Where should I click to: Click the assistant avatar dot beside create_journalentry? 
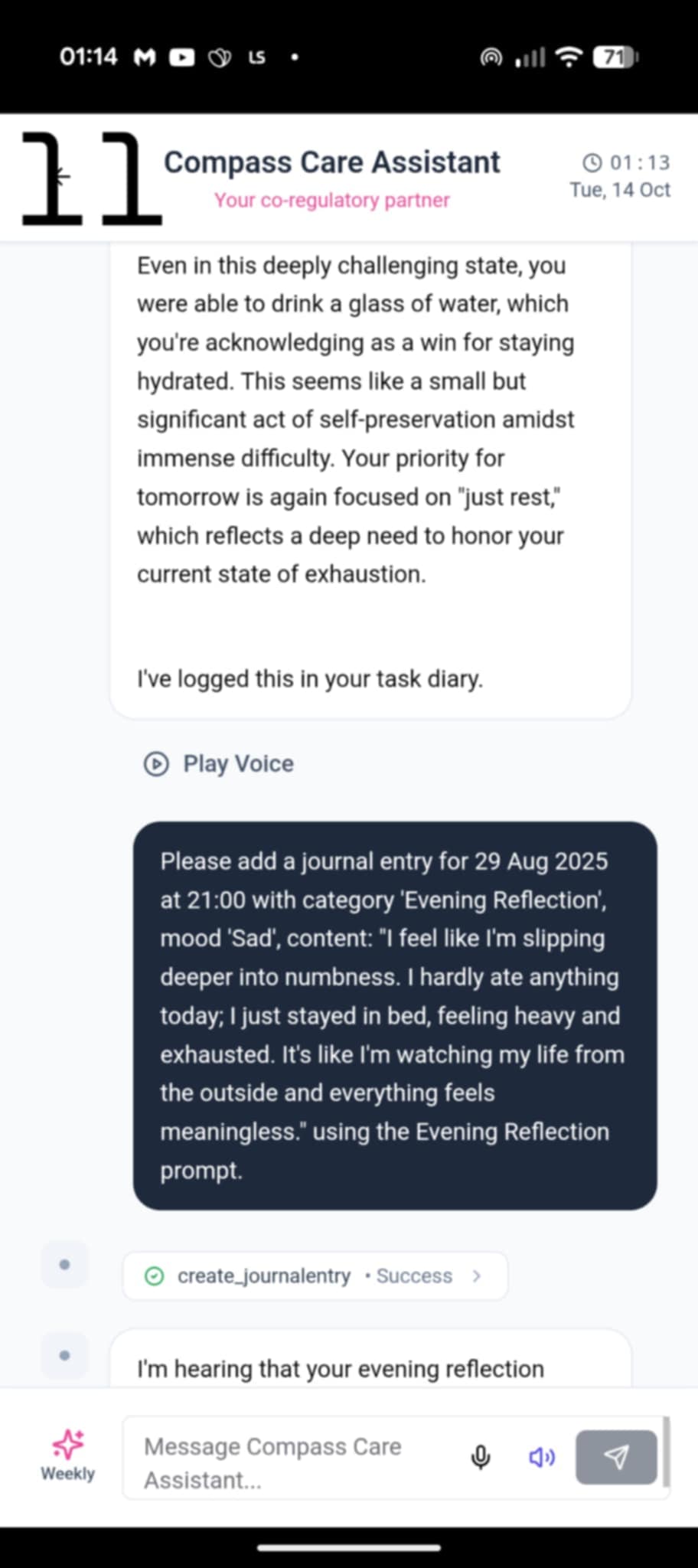click(64, 1265)
